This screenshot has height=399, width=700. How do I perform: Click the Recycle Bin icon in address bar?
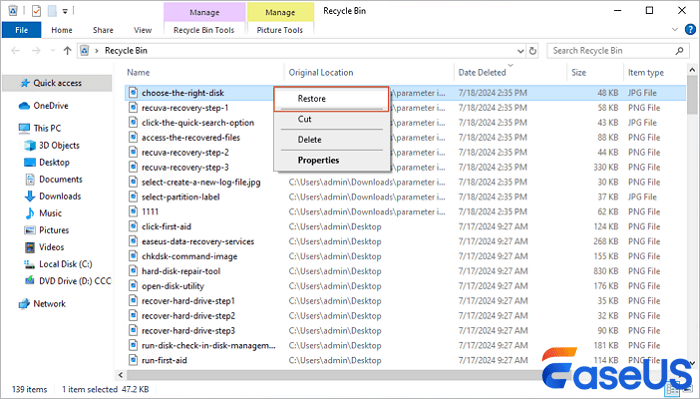(x=84, y=51)
